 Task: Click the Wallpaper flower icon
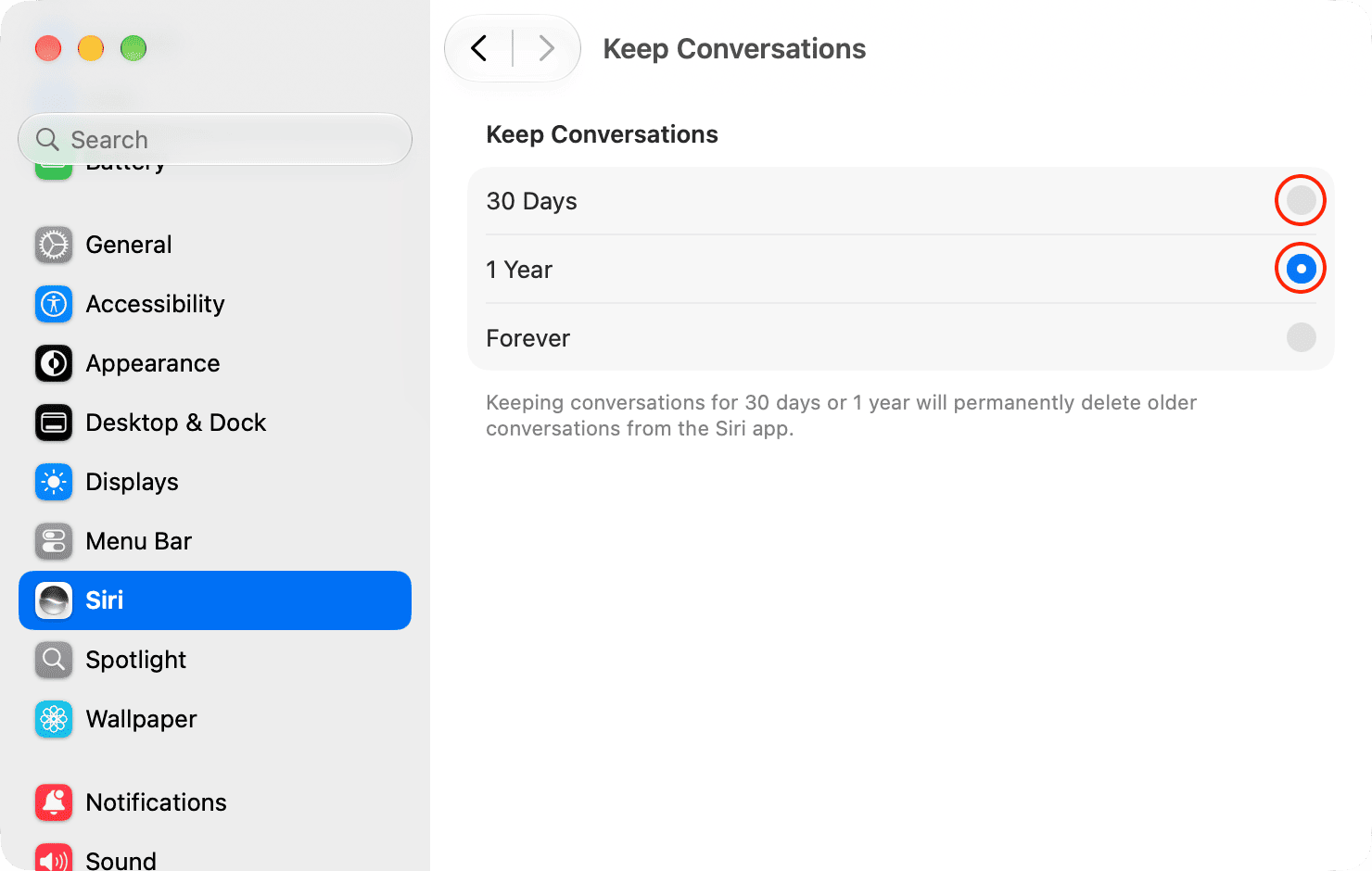pyautogui.click(x=54, y=719)
